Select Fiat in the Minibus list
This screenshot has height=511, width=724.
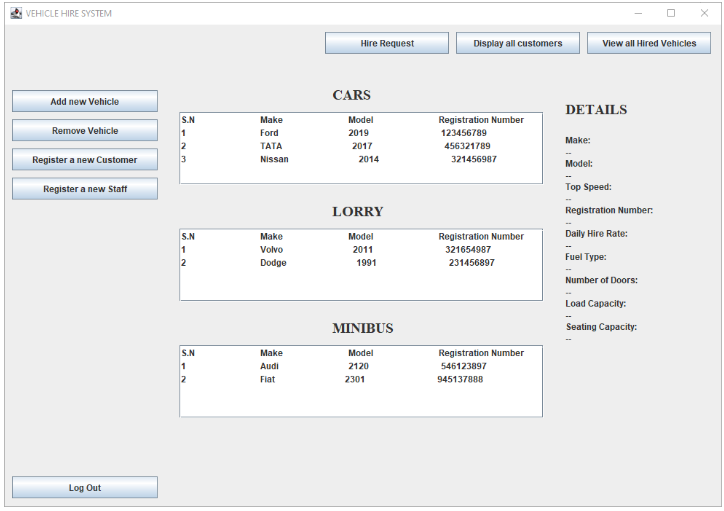coord(267,379)
